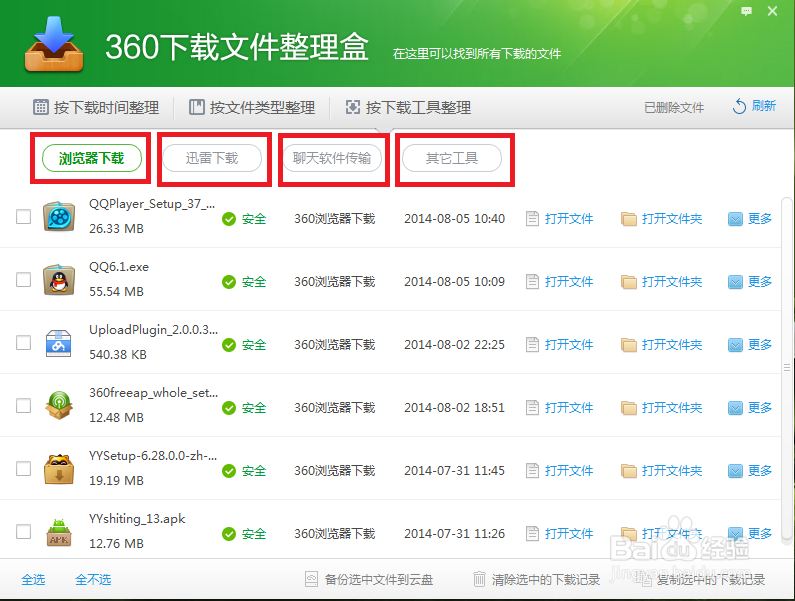
Task: Click 备份选中文件到云盘
Action: click(369, 580)
